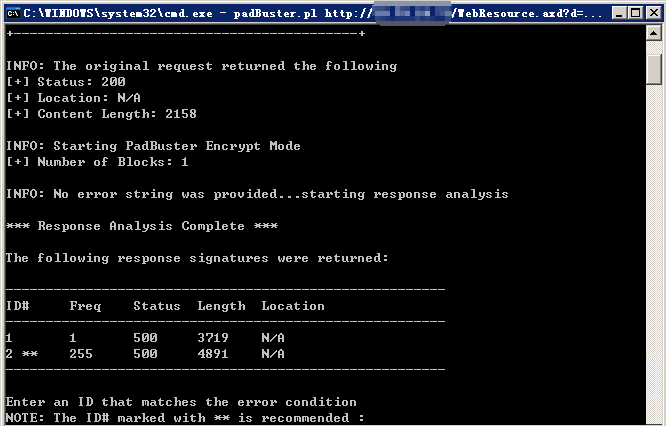
Task: Maximize the command prompt window
Action: coord(636,13)
